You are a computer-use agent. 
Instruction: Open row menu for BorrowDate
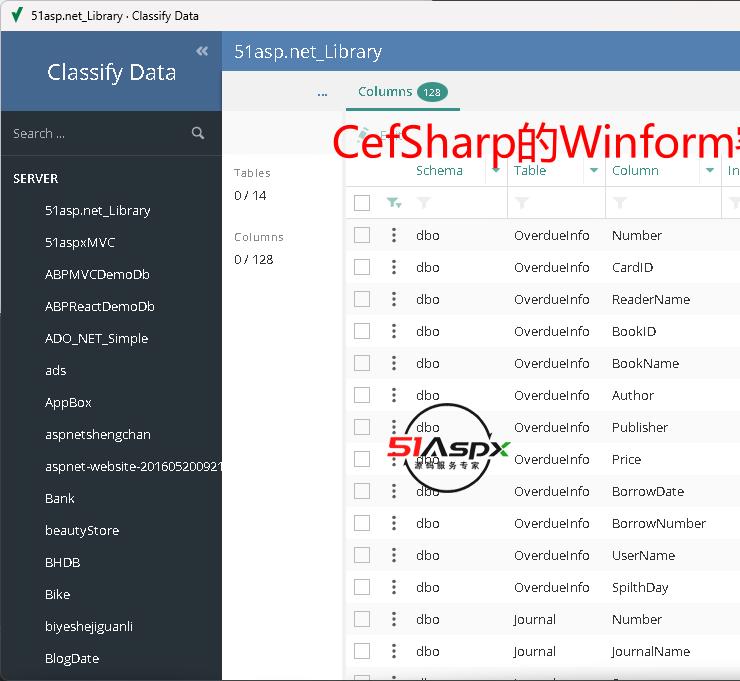[x=394, y=491]
